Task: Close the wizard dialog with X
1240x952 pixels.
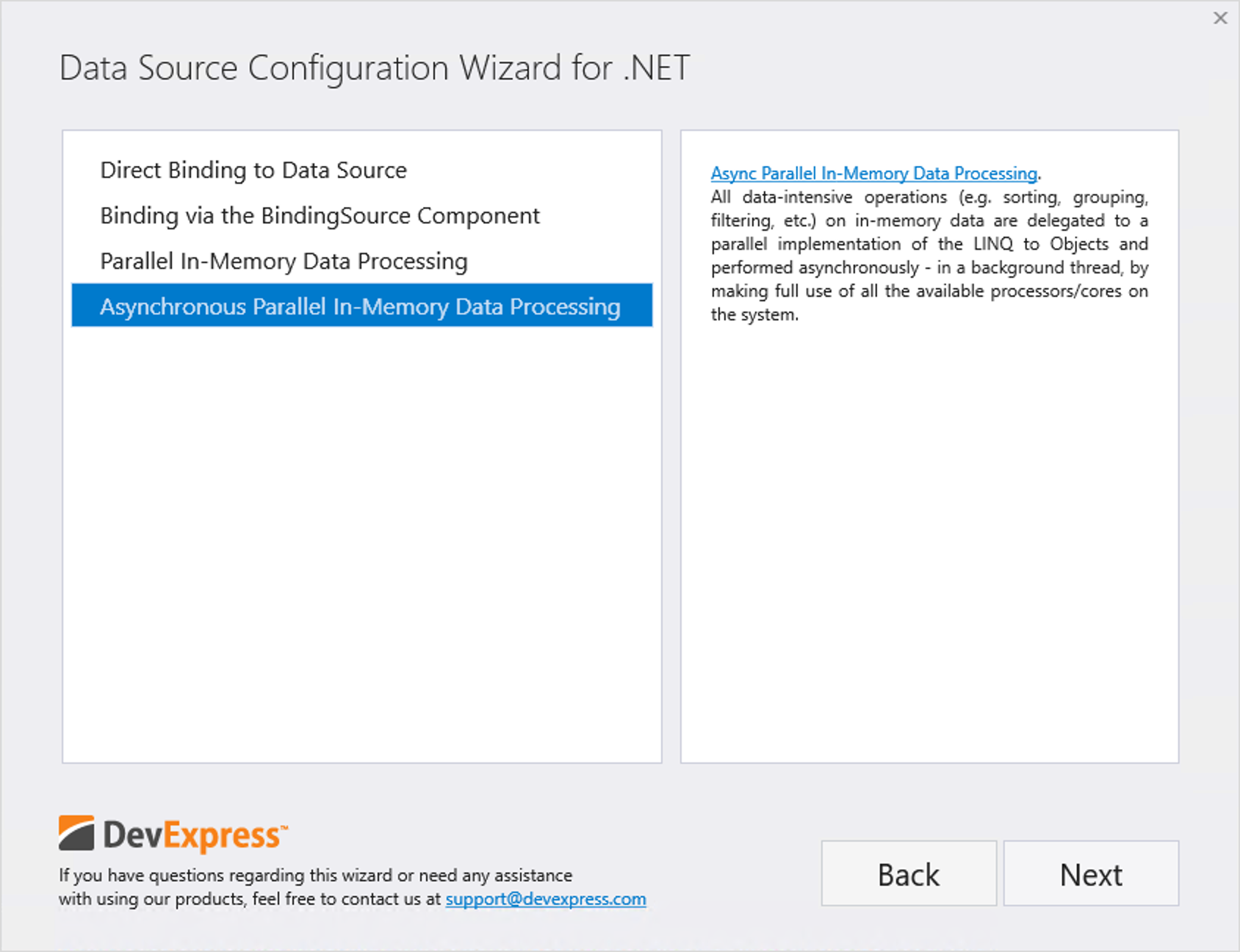Action: pos(1220,18)
